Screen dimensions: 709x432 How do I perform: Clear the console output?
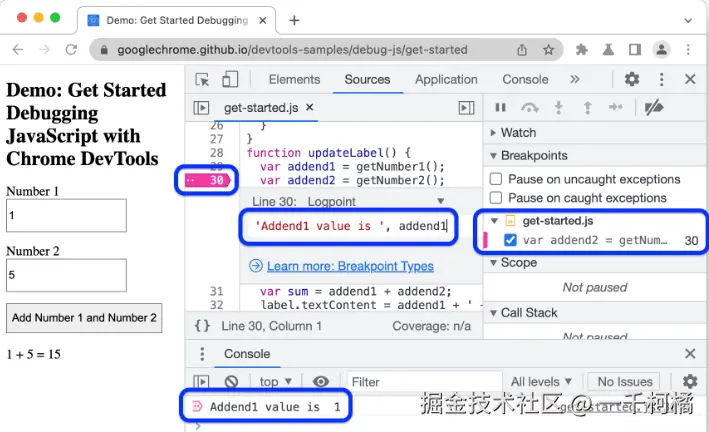(231, 382)
